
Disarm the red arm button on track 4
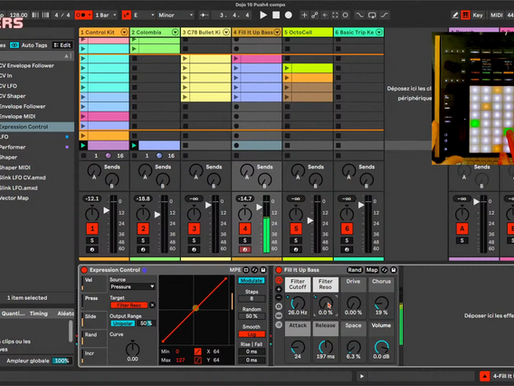[245, 249]
